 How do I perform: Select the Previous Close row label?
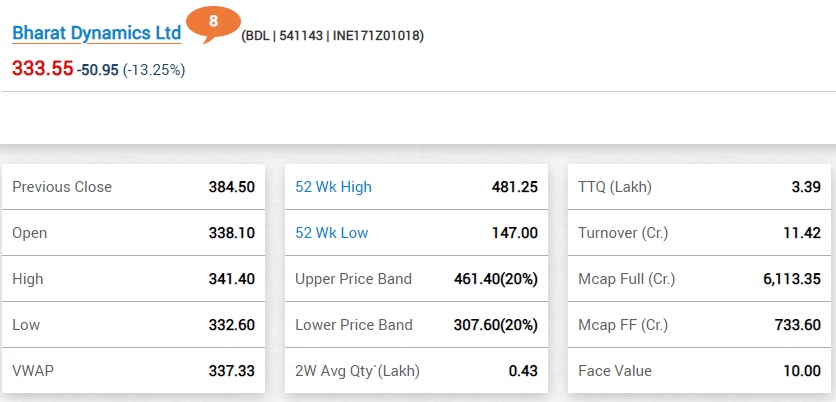pos(62,187)
